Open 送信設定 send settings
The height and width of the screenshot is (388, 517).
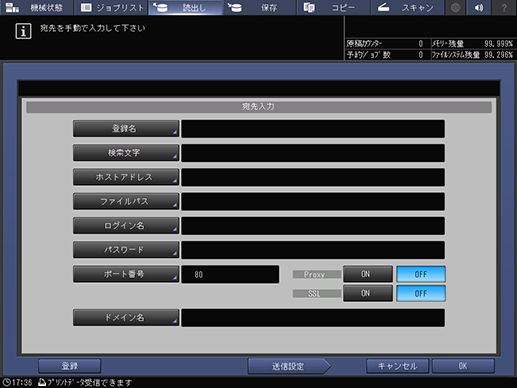288,366
